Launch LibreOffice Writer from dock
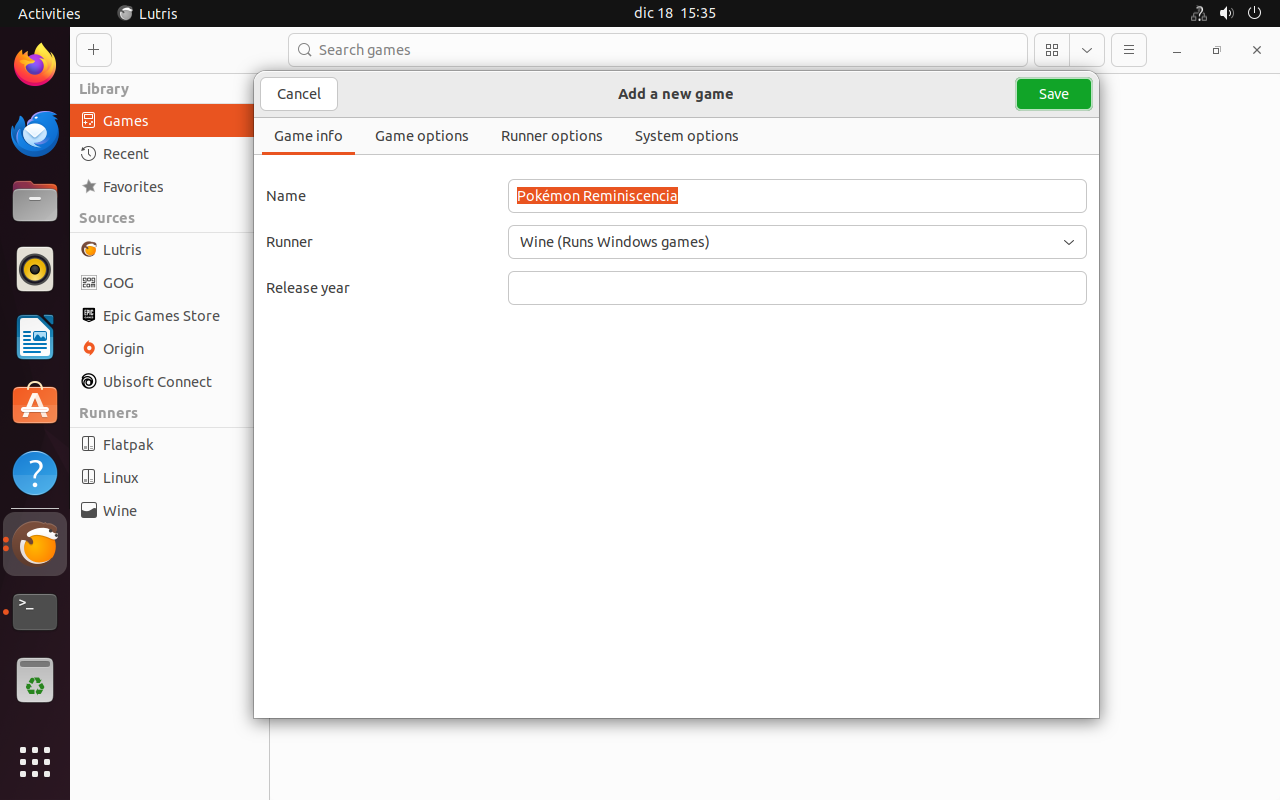This screenshot has height=800, width=1280. (x=35, y=337)
